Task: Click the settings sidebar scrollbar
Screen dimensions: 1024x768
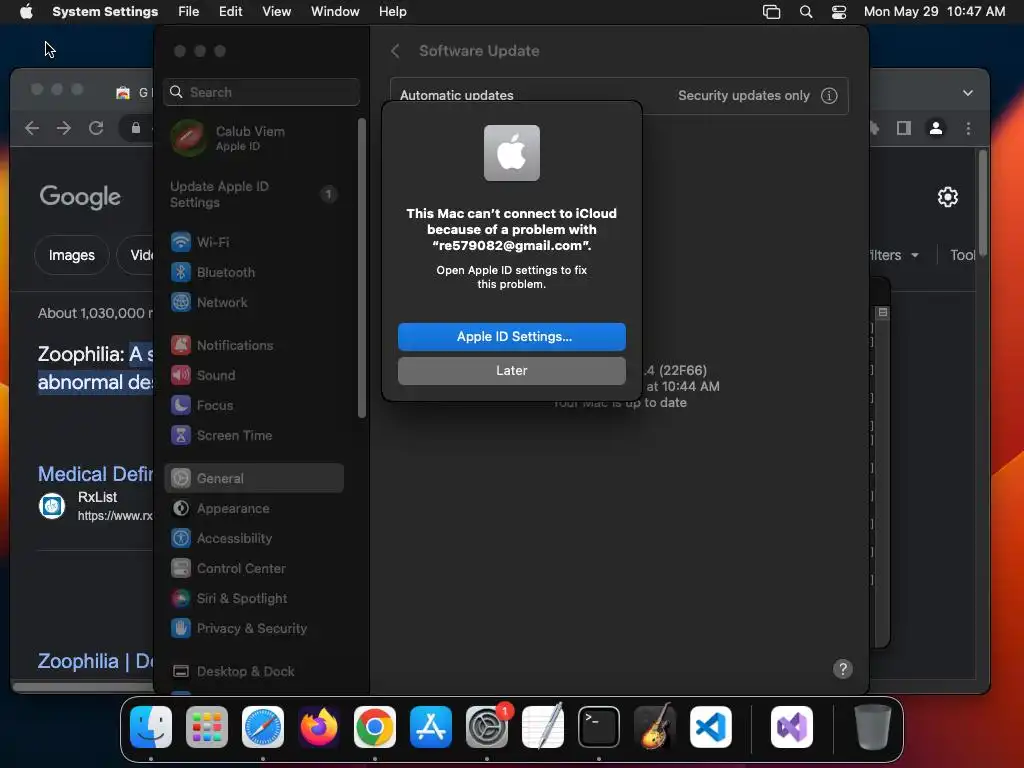Action: [362, 268]
